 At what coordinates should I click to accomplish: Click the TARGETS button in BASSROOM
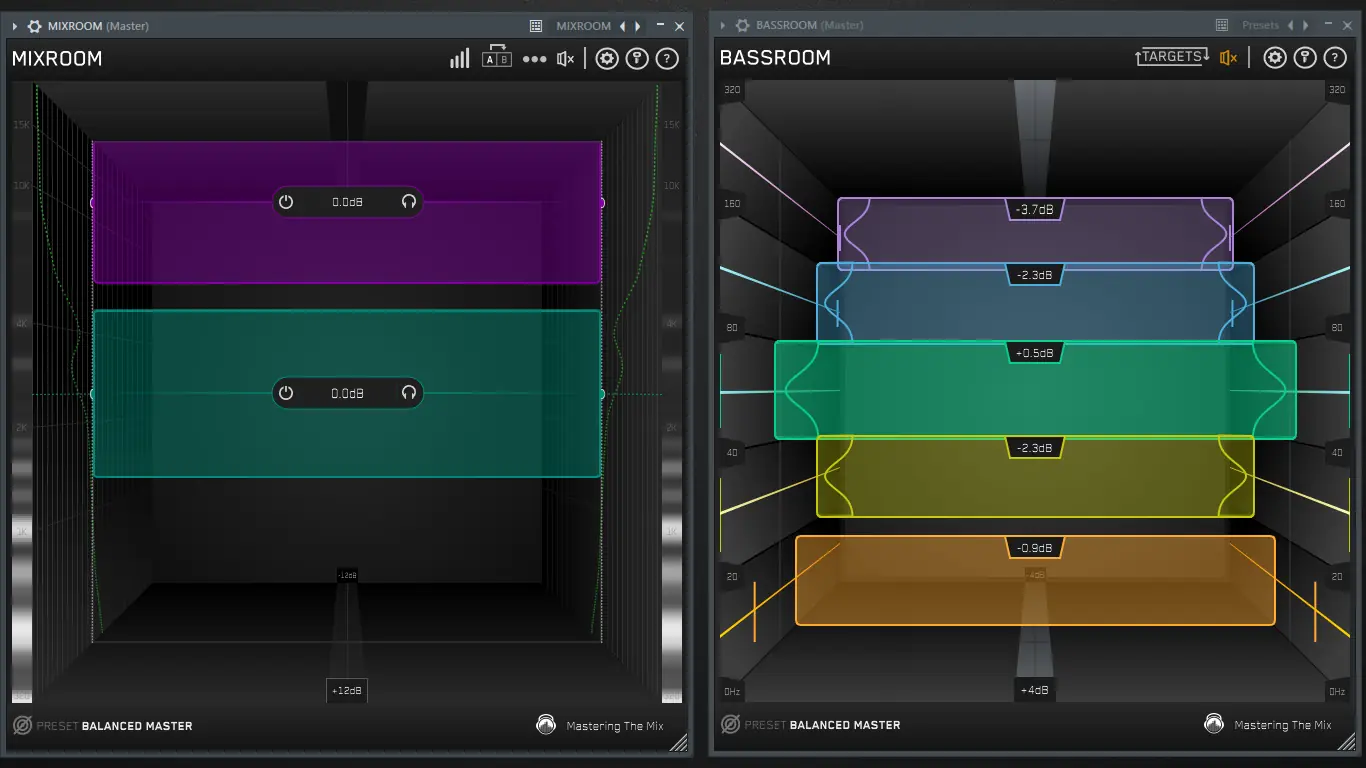1171,57
